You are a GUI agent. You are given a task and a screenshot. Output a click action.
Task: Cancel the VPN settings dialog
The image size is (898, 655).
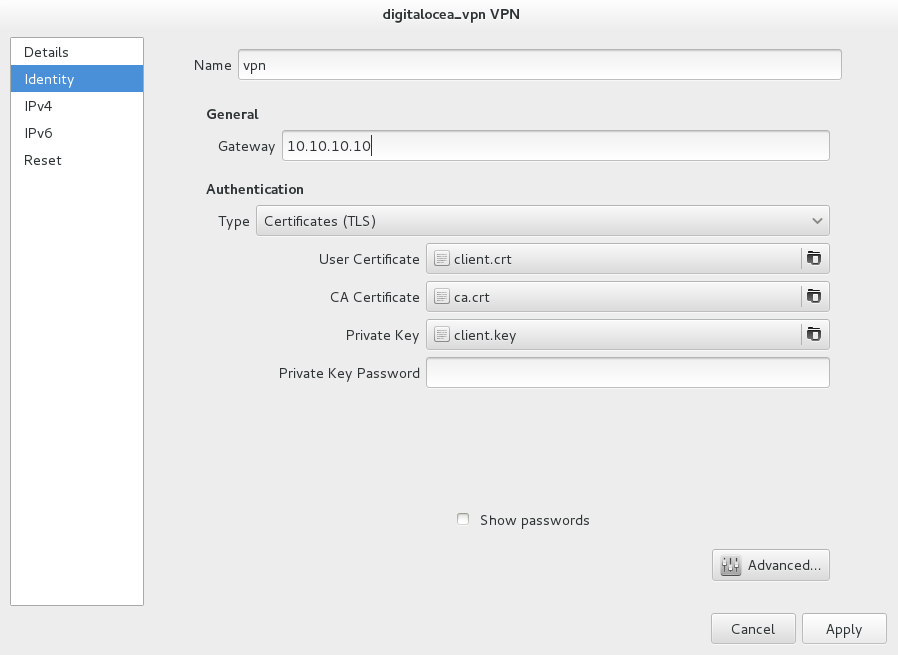click(x=753, y=629)
